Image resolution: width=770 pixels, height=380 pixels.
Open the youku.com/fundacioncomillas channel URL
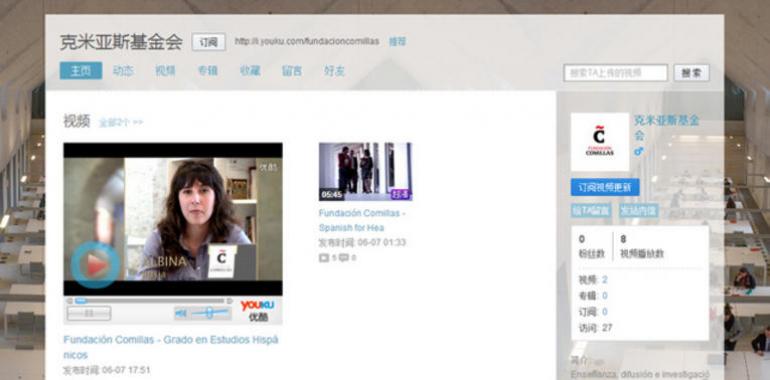coord(307,42)
